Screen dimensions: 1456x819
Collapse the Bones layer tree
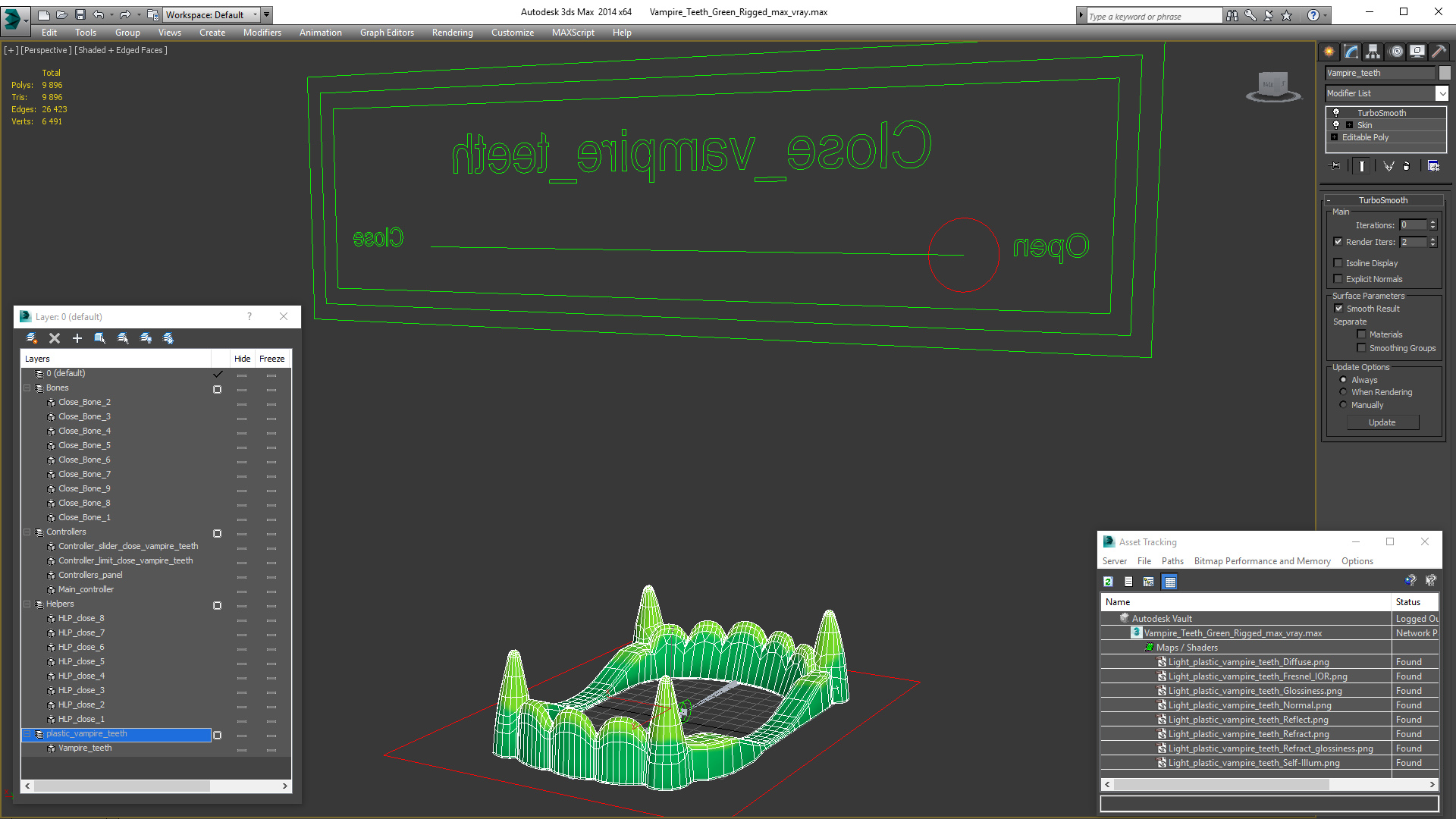coord(27,388)
